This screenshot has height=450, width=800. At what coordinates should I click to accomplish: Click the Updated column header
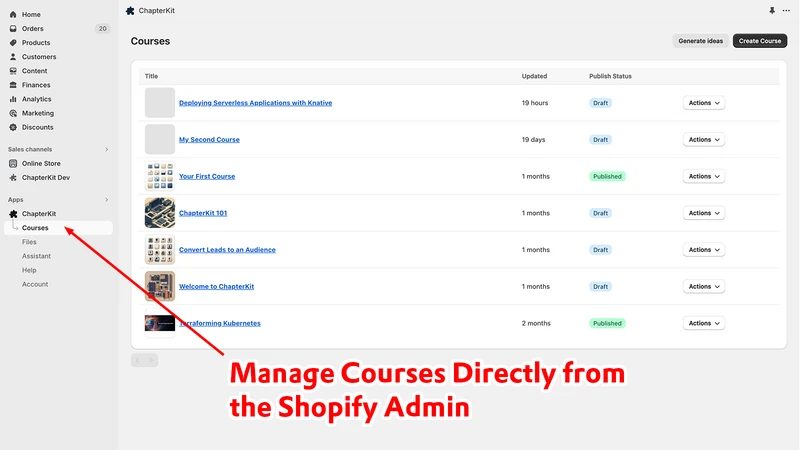point(534,77)
